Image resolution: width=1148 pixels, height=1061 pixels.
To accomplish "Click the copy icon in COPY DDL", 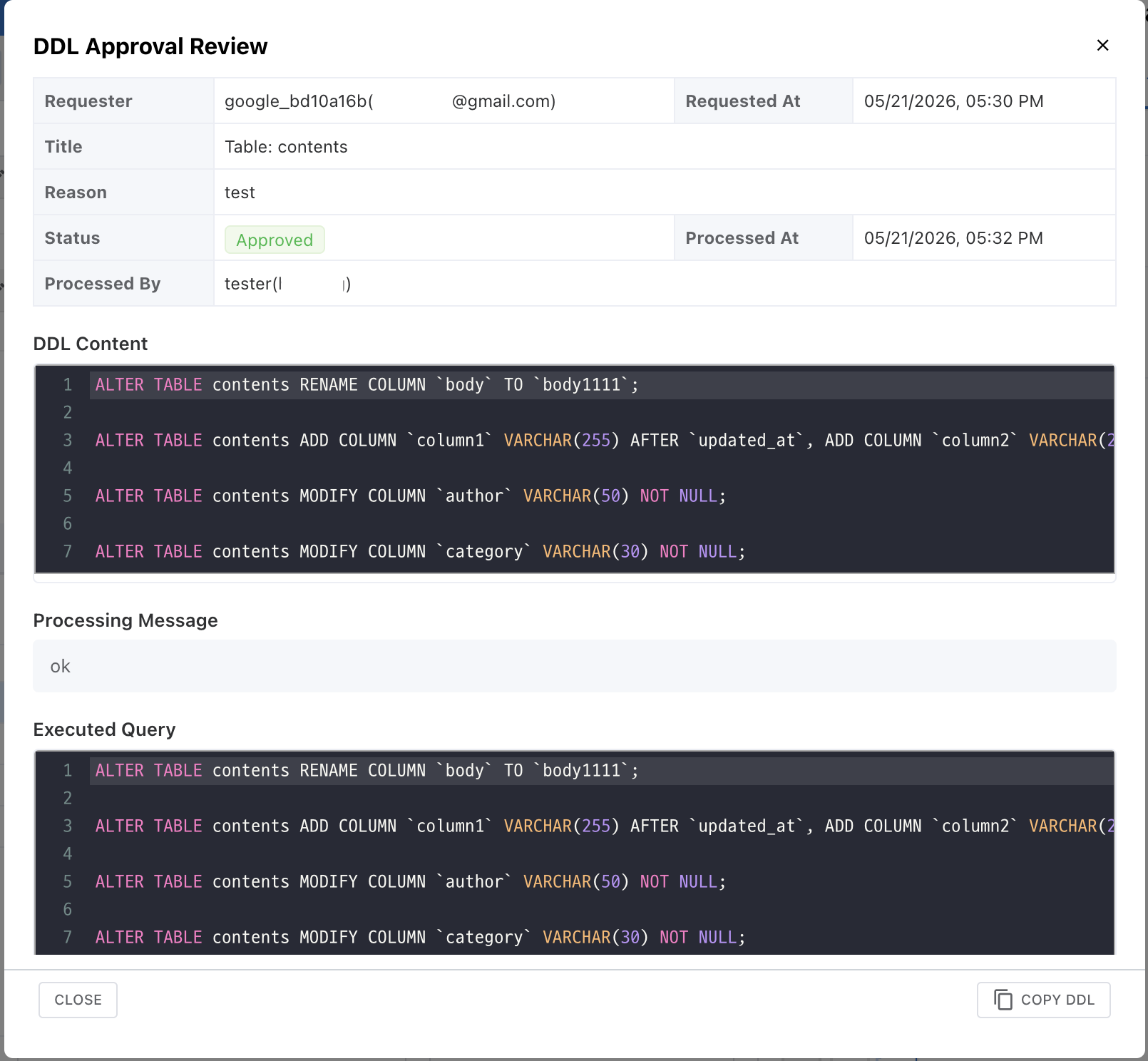I will 1003,1000.
